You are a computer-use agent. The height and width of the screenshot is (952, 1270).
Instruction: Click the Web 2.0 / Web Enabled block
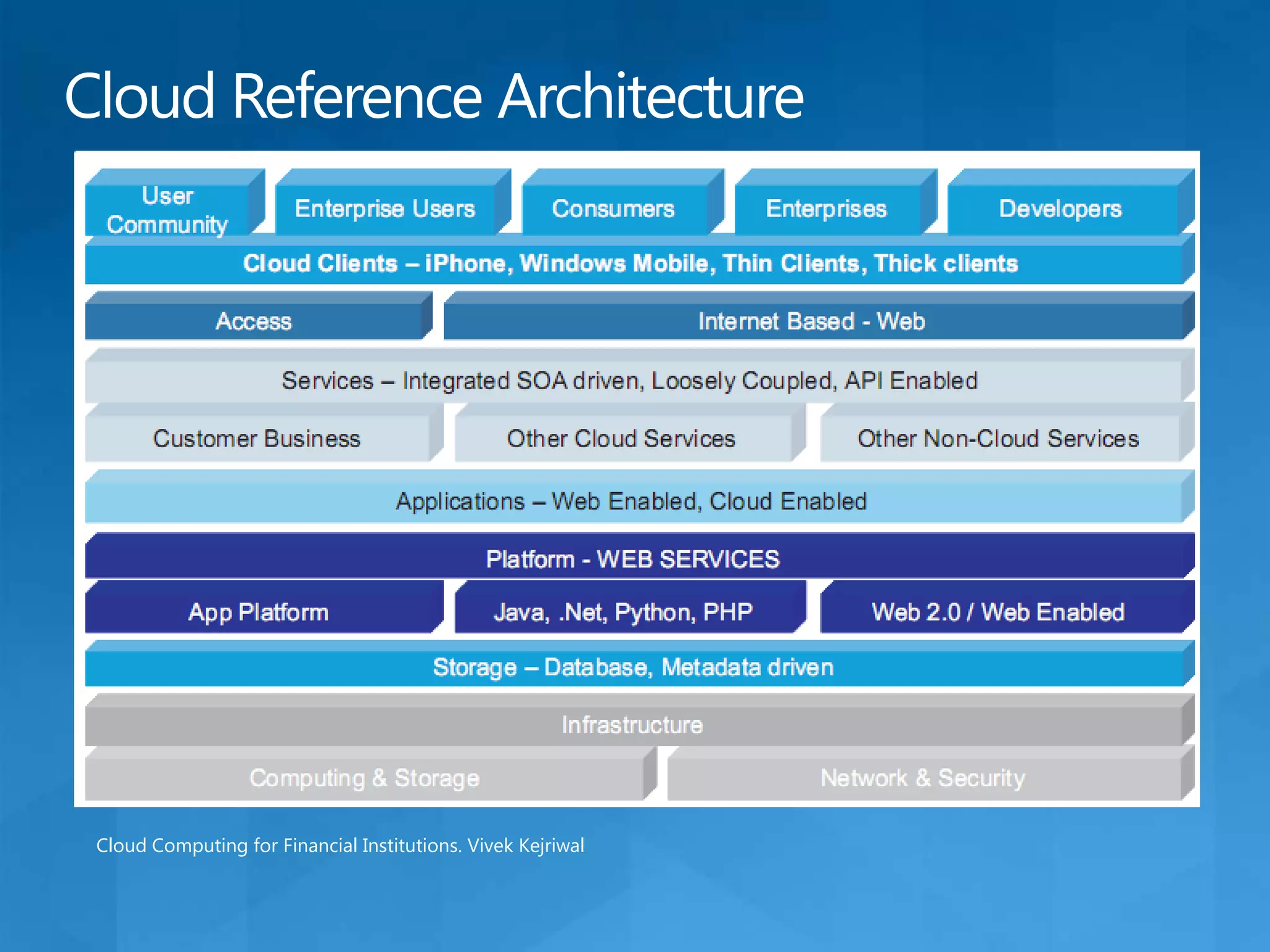tap(998, 612)
